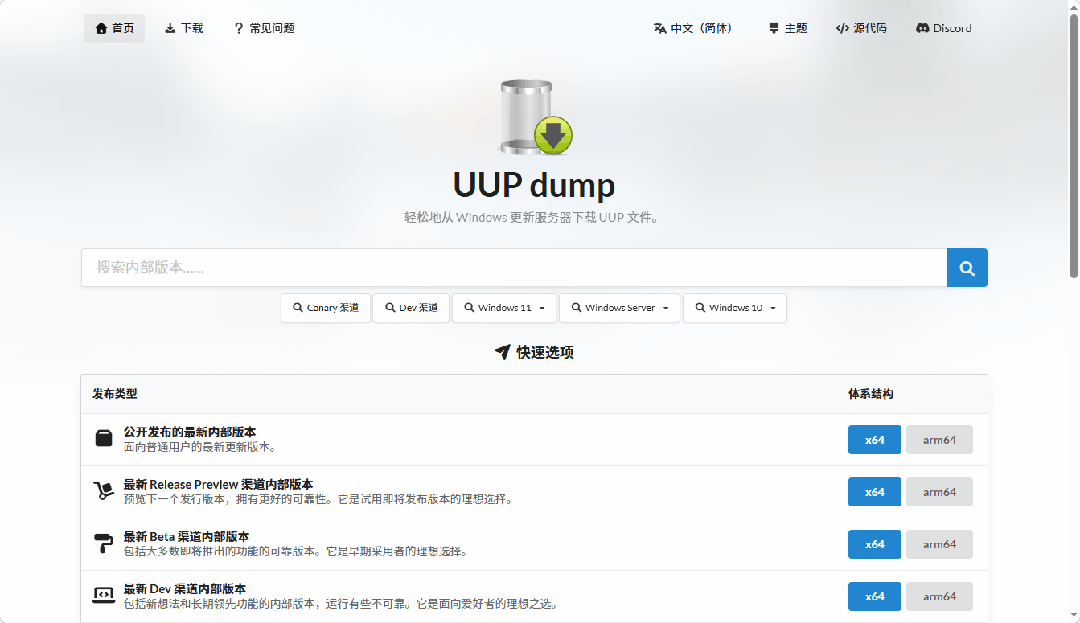Viewport: 1080px width, 623px height.
Task: Click the Discord logo icon
Action: [x=922, y=28]
